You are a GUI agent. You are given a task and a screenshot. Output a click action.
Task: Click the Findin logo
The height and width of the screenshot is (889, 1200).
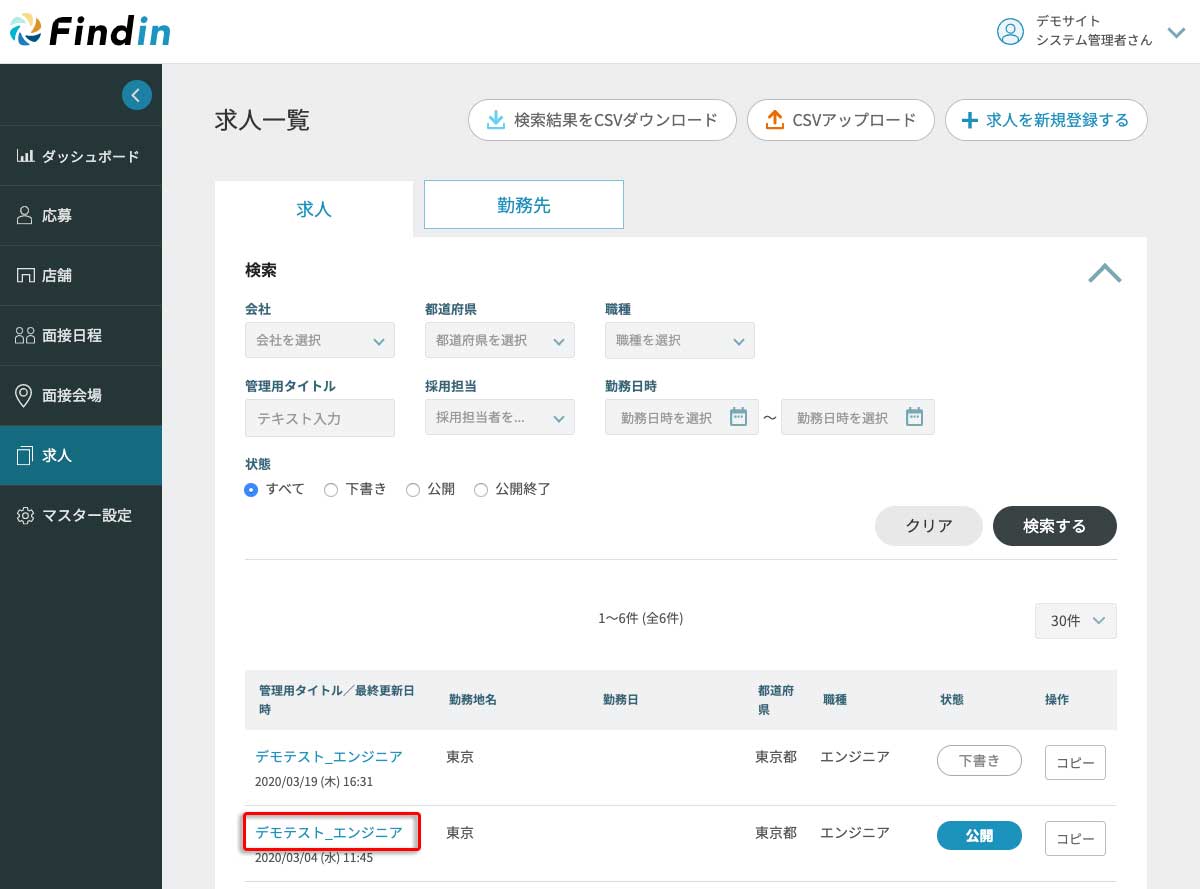(91, 31)
